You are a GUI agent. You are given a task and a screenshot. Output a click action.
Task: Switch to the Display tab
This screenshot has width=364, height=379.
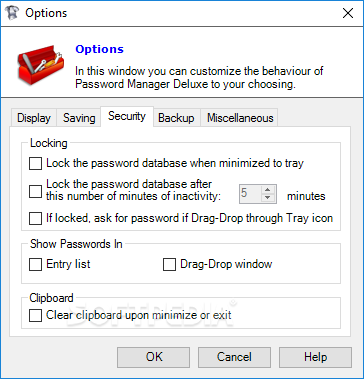pyautogui.click(x=34, y=118)
